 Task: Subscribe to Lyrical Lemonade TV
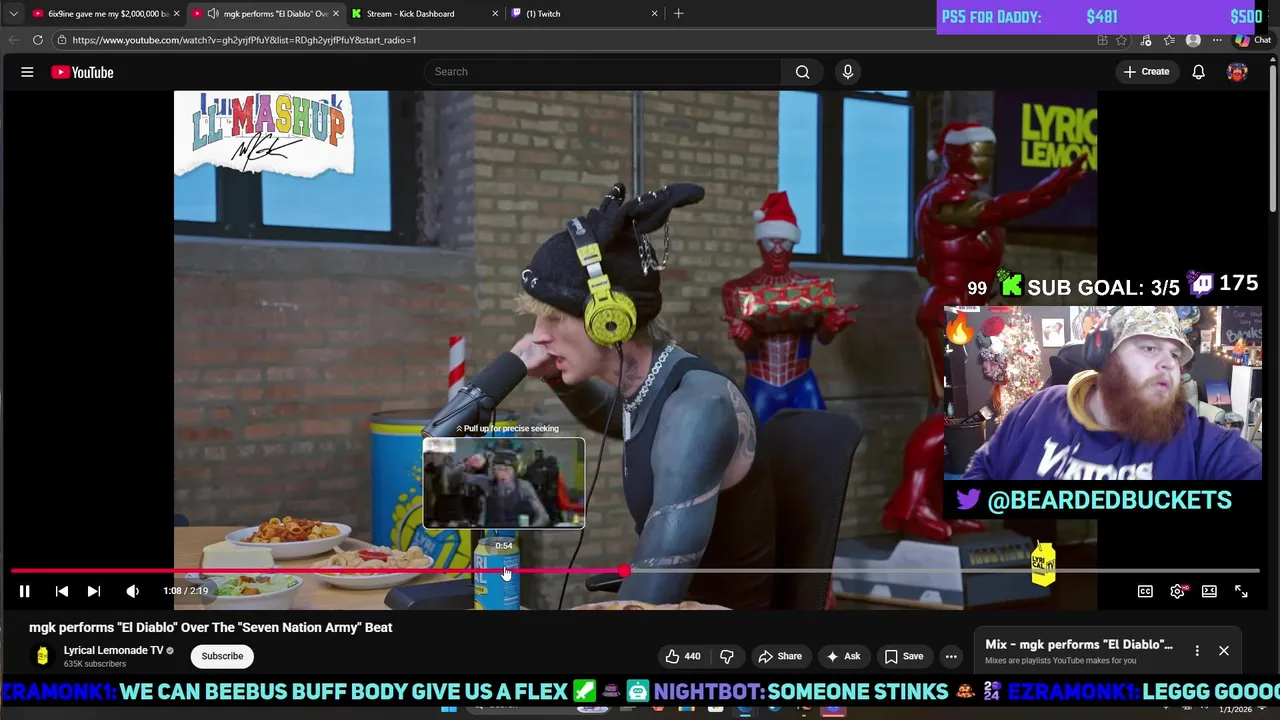click(x=222, y=656)
